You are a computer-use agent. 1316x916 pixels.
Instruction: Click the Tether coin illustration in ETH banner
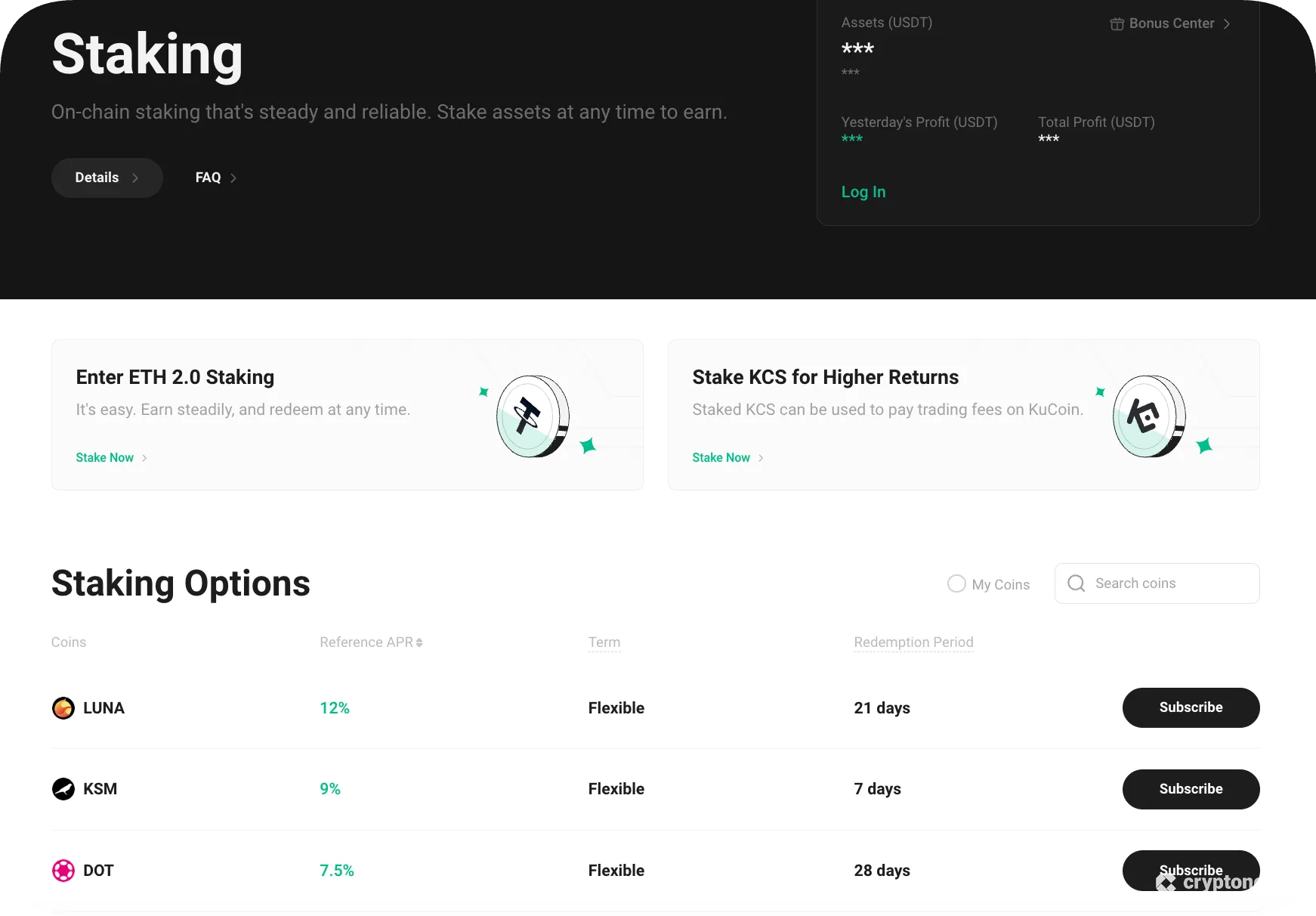(533, 416)
